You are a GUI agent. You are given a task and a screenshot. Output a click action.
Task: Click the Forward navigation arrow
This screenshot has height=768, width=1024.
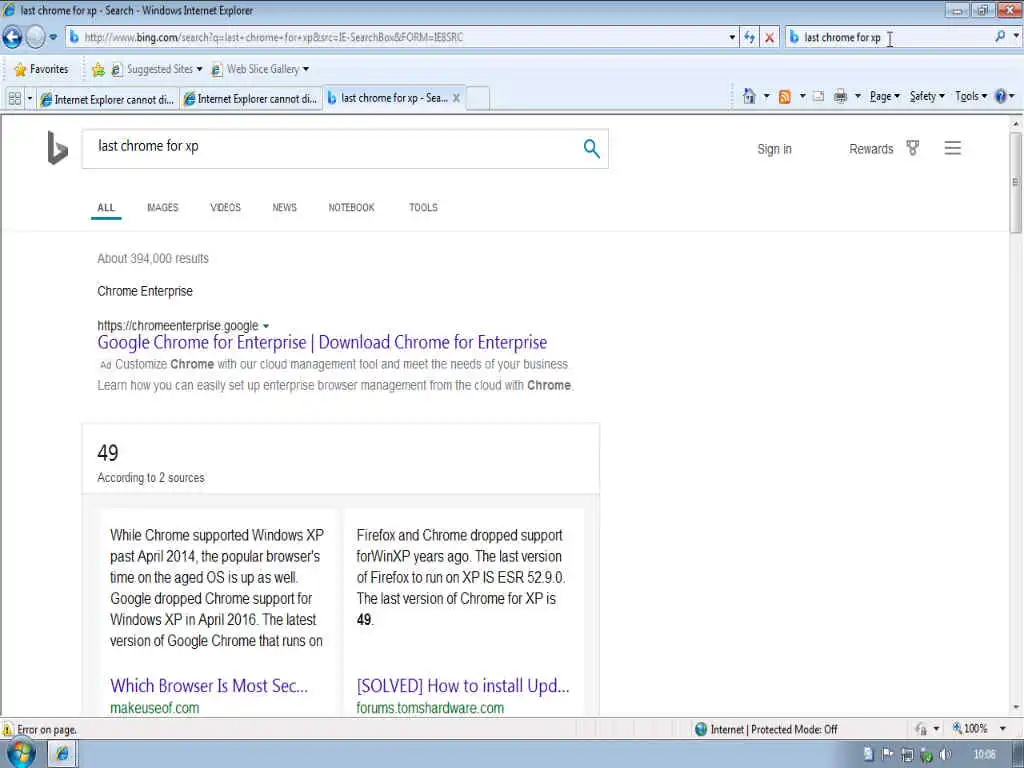35,37
